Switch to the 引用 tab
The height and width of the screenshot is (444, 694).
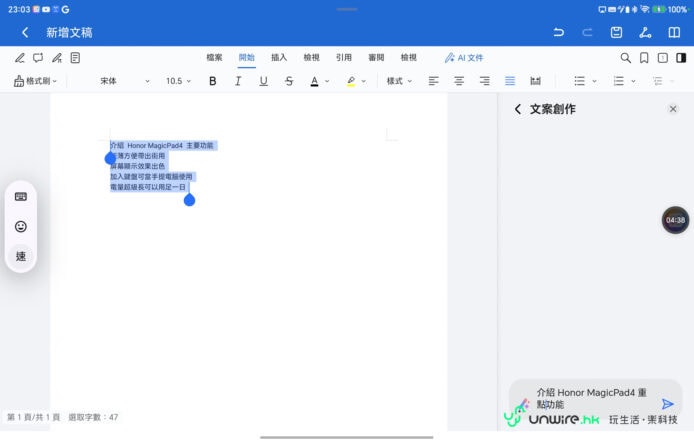click(x=343, y=58)
